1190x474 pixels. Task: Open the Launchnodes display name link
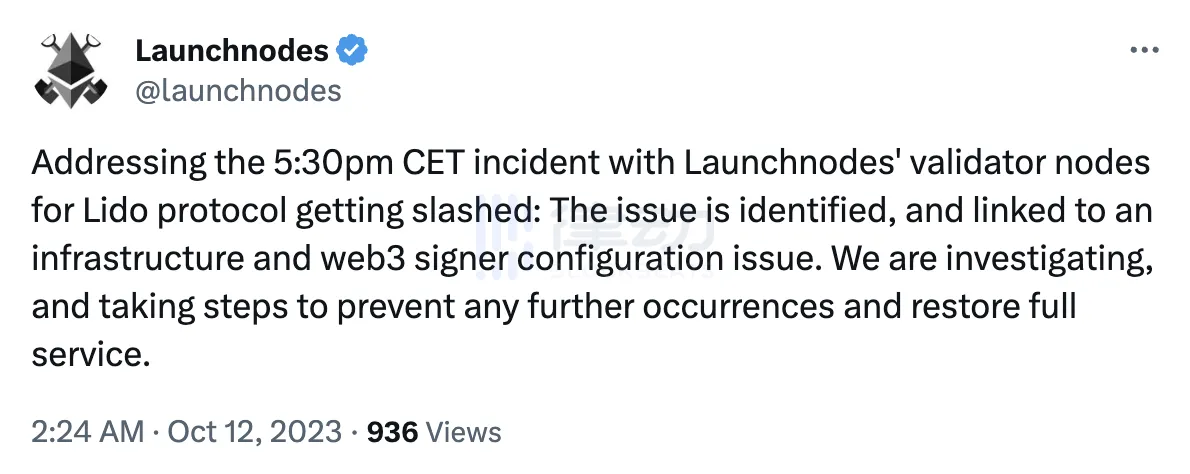click(x=232, y=51)
